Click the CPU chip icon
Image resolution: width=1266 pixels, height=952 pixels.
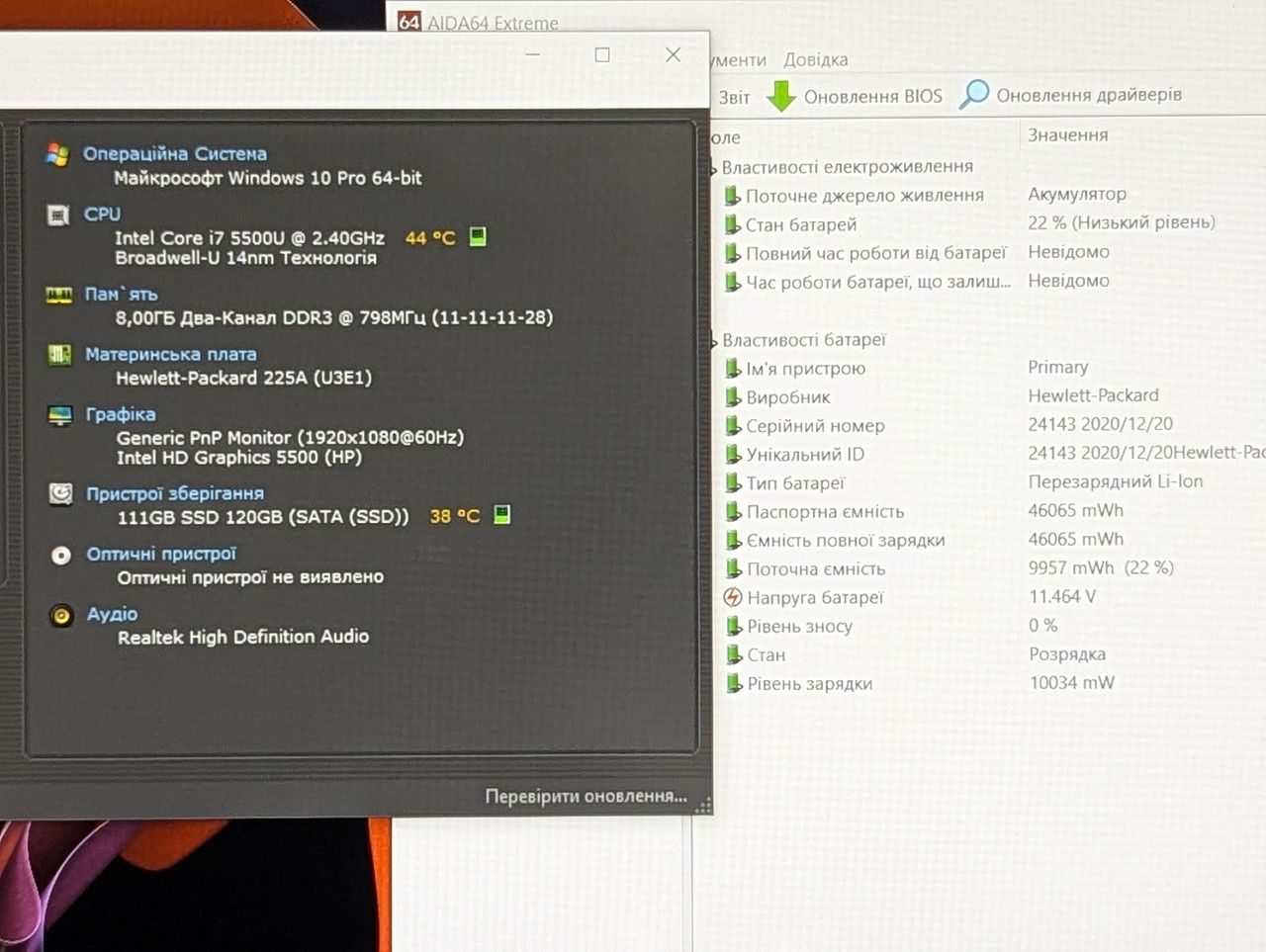59,215
